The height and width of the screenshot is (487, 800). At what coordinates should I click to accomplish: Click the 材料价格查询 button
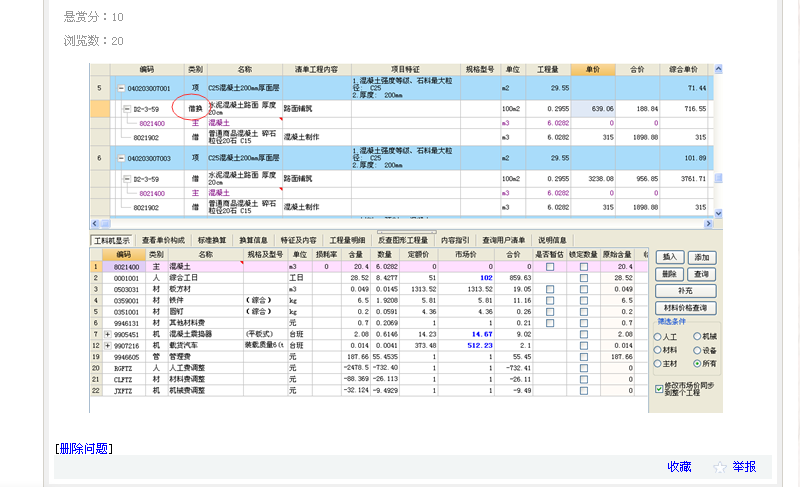pos(686,308)
